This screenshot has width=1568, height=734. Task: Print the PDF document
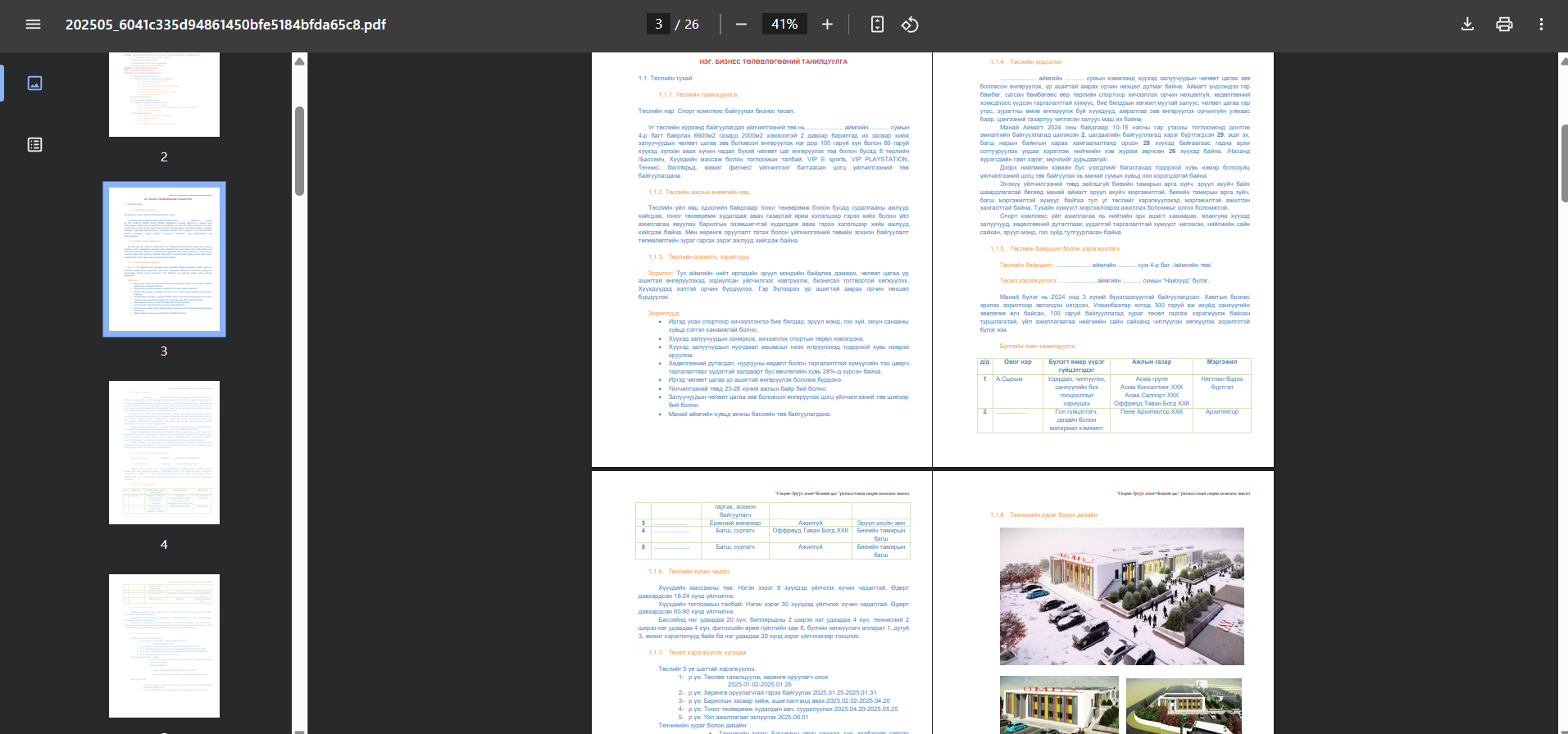tap(1504, 25)
